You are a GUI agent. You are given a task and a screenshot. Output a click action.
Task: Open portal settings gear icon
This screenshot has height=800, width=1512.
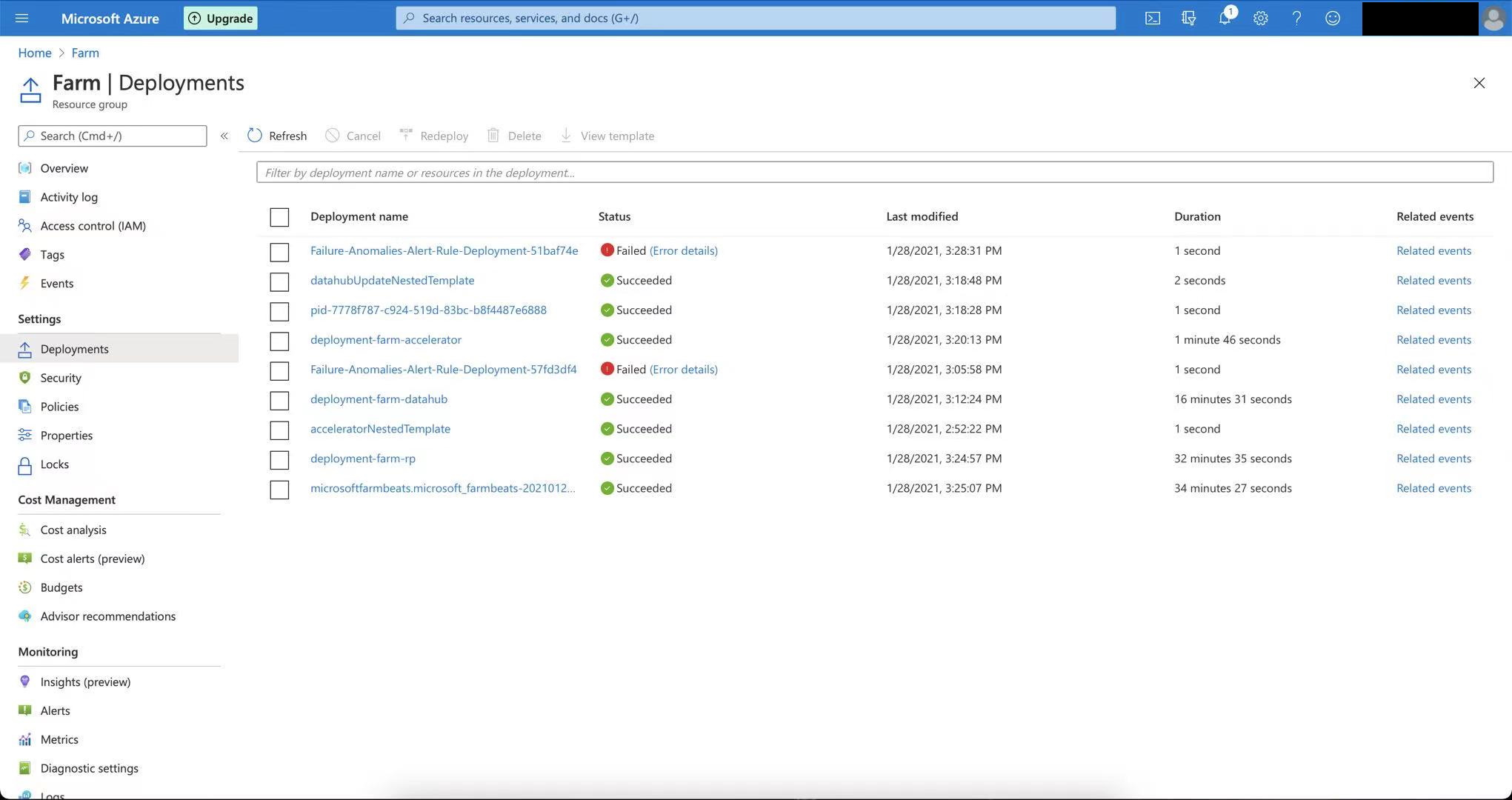(1261, 19)
